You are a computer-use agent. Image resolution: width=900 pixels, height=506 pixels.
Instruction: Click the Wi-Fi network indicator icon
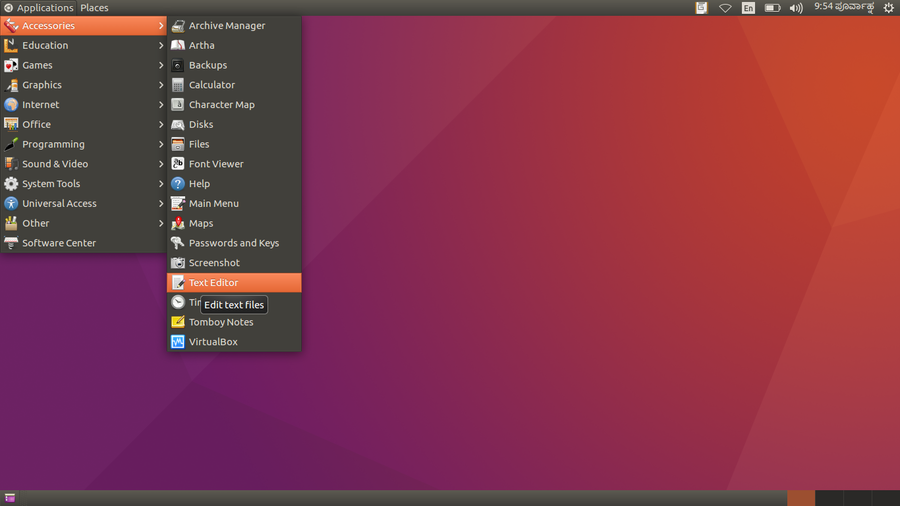725,8
